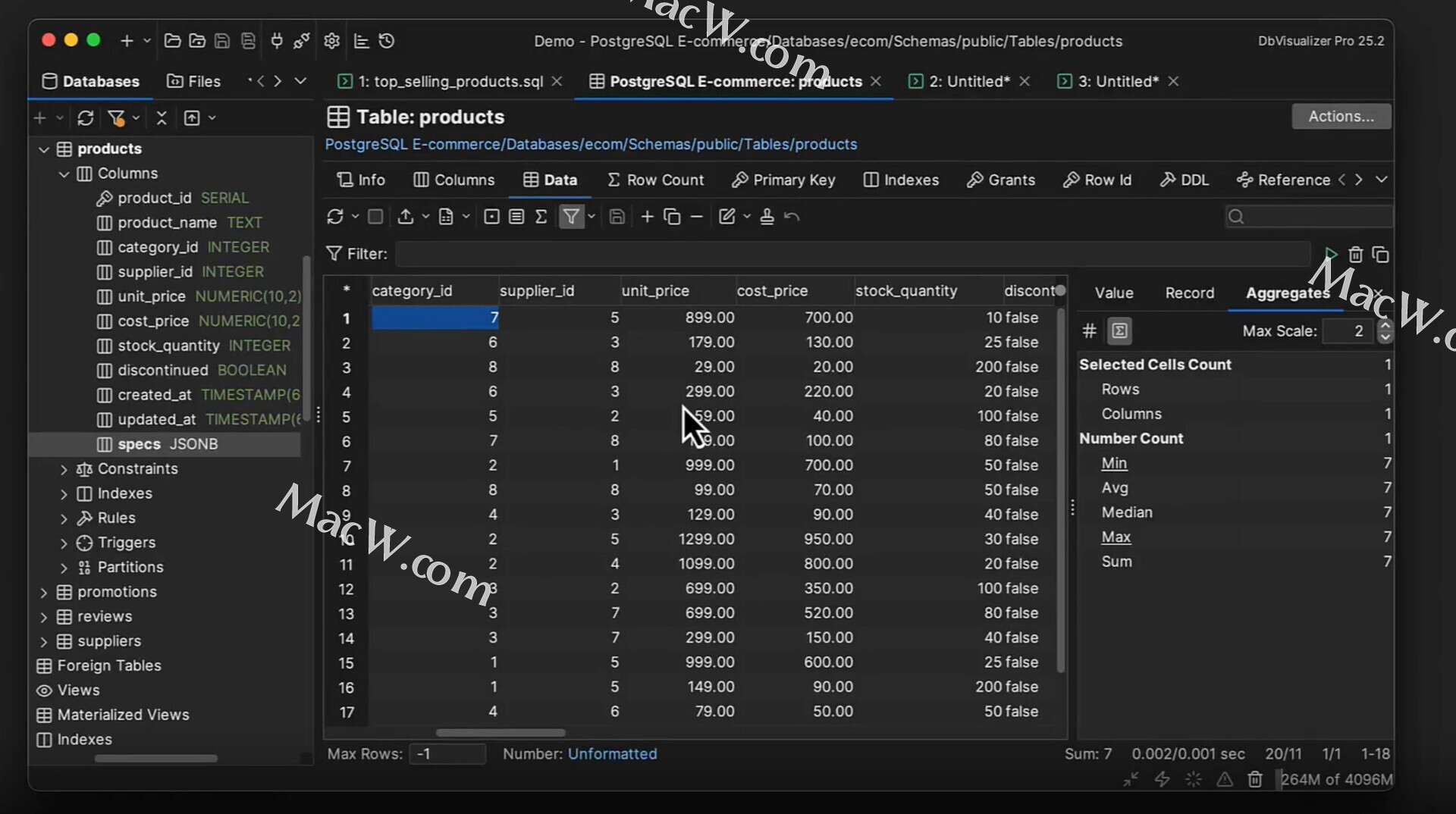1456x814 pixels.
Task: Run garbage collection trash icon in status bar
Action: [x=1255, y=779]
